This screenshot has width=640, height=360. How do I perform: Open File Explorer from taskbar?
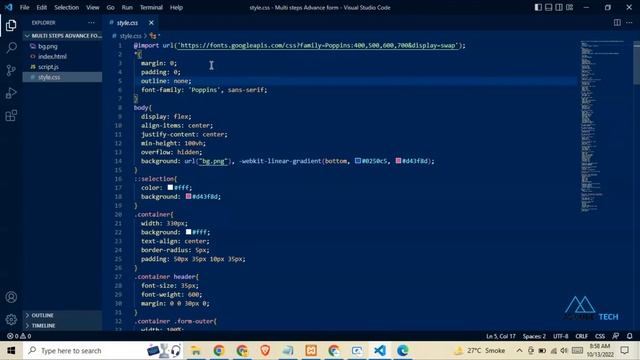pyautogui.click(x=196, y=351)
